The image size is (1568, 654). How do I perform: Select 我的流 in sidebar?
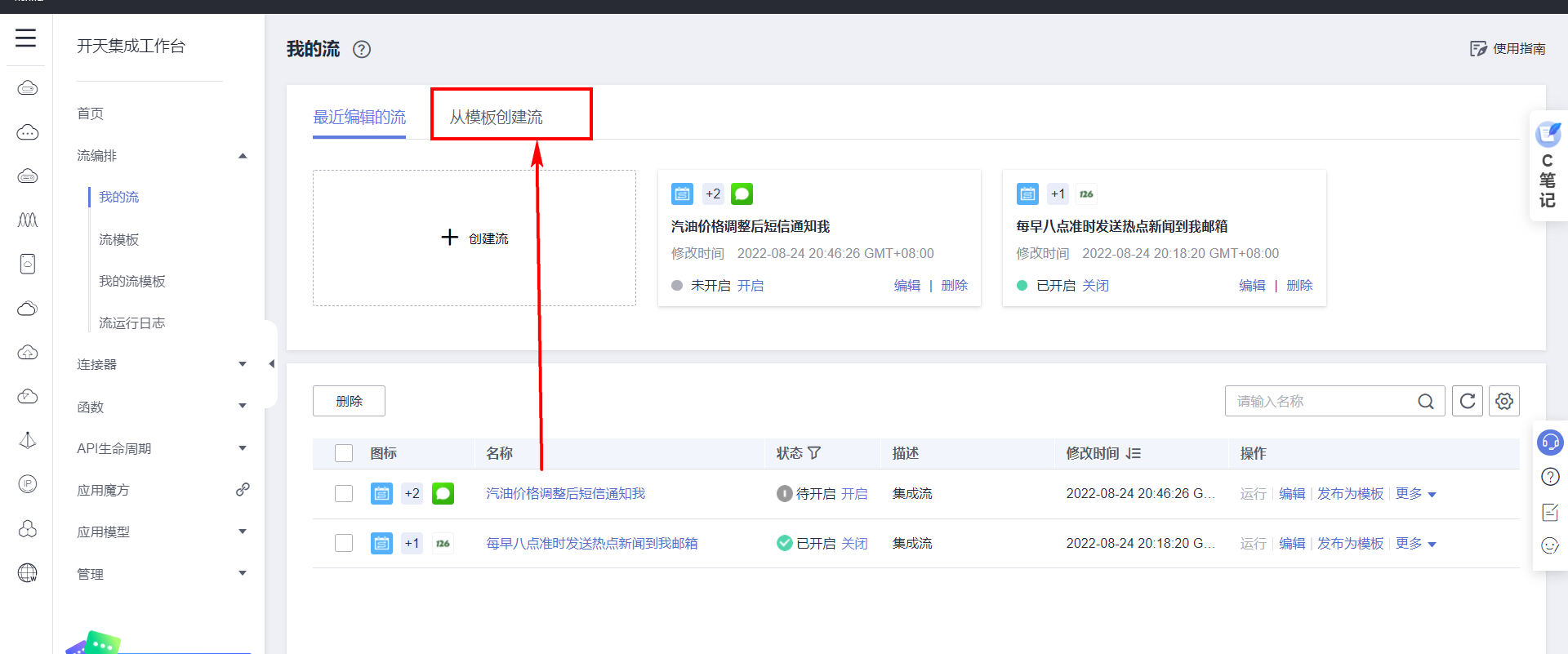119,197
